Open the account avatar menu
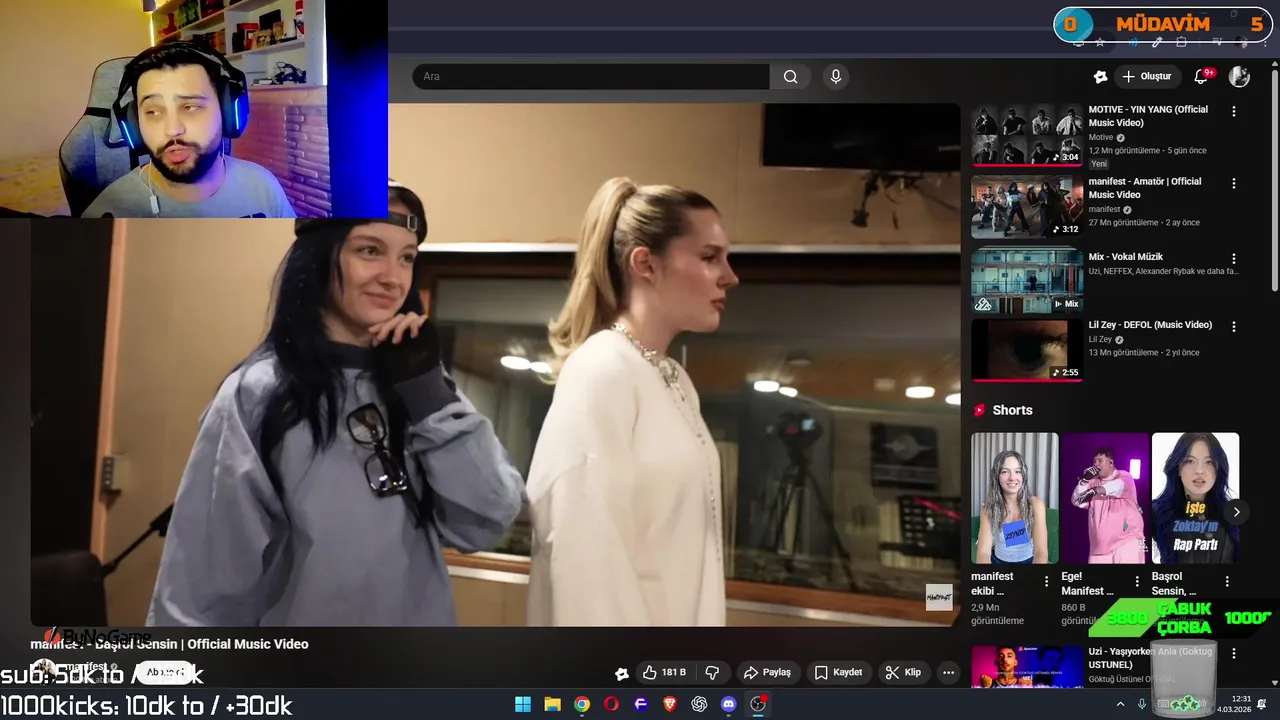The width and height of the screenshot is (1280, 720). [1239, 77]
